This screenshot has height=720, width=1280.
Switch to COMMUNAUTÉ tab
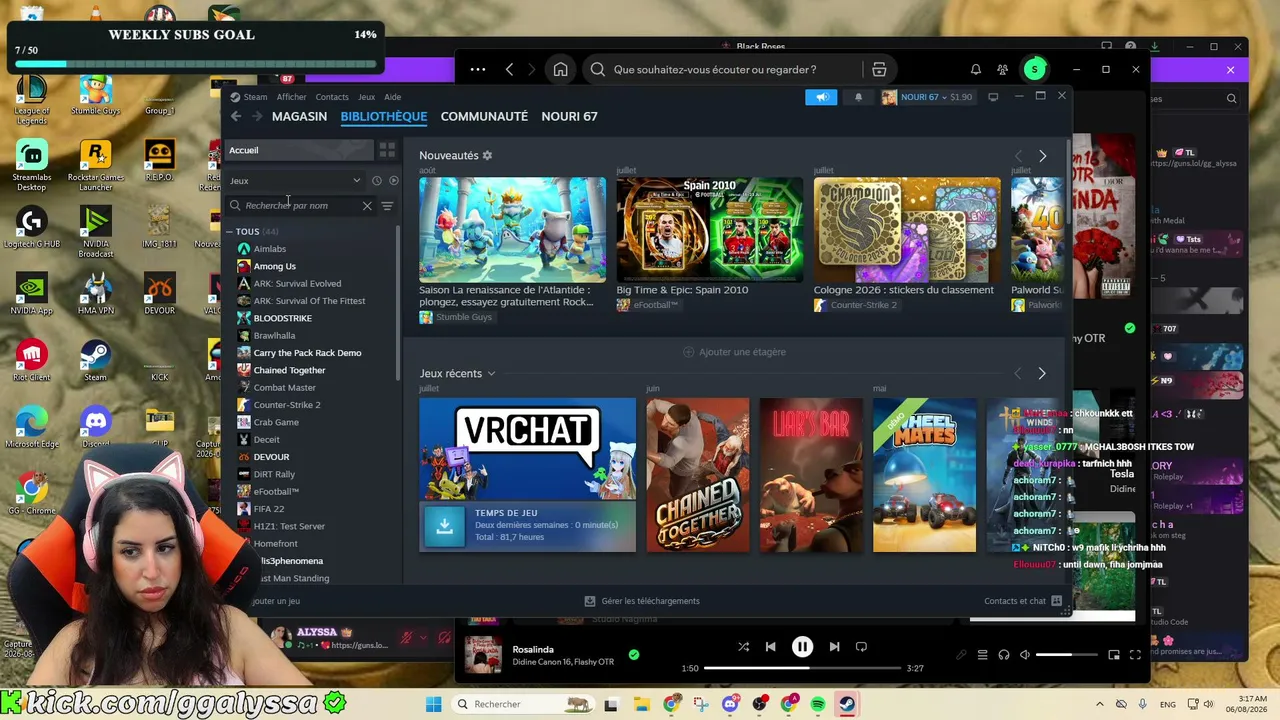point(484,116)
